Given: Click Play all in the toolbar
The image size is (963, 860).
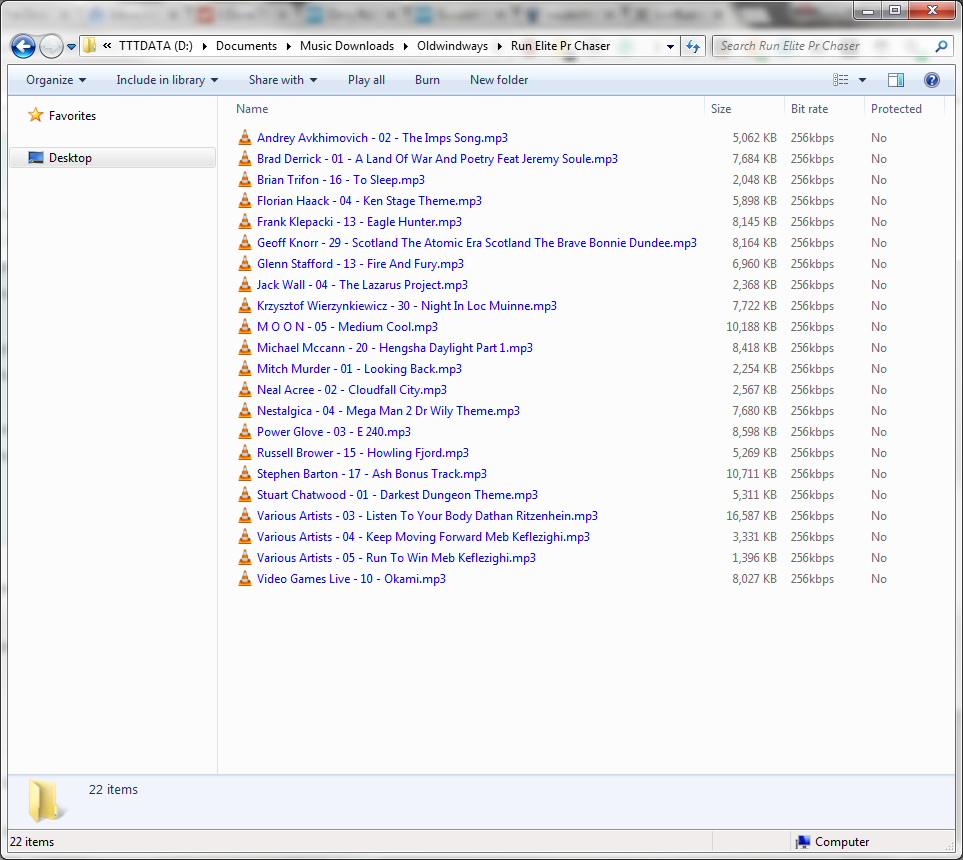Looking at the screenshot, I should click(x=366, y=80).
